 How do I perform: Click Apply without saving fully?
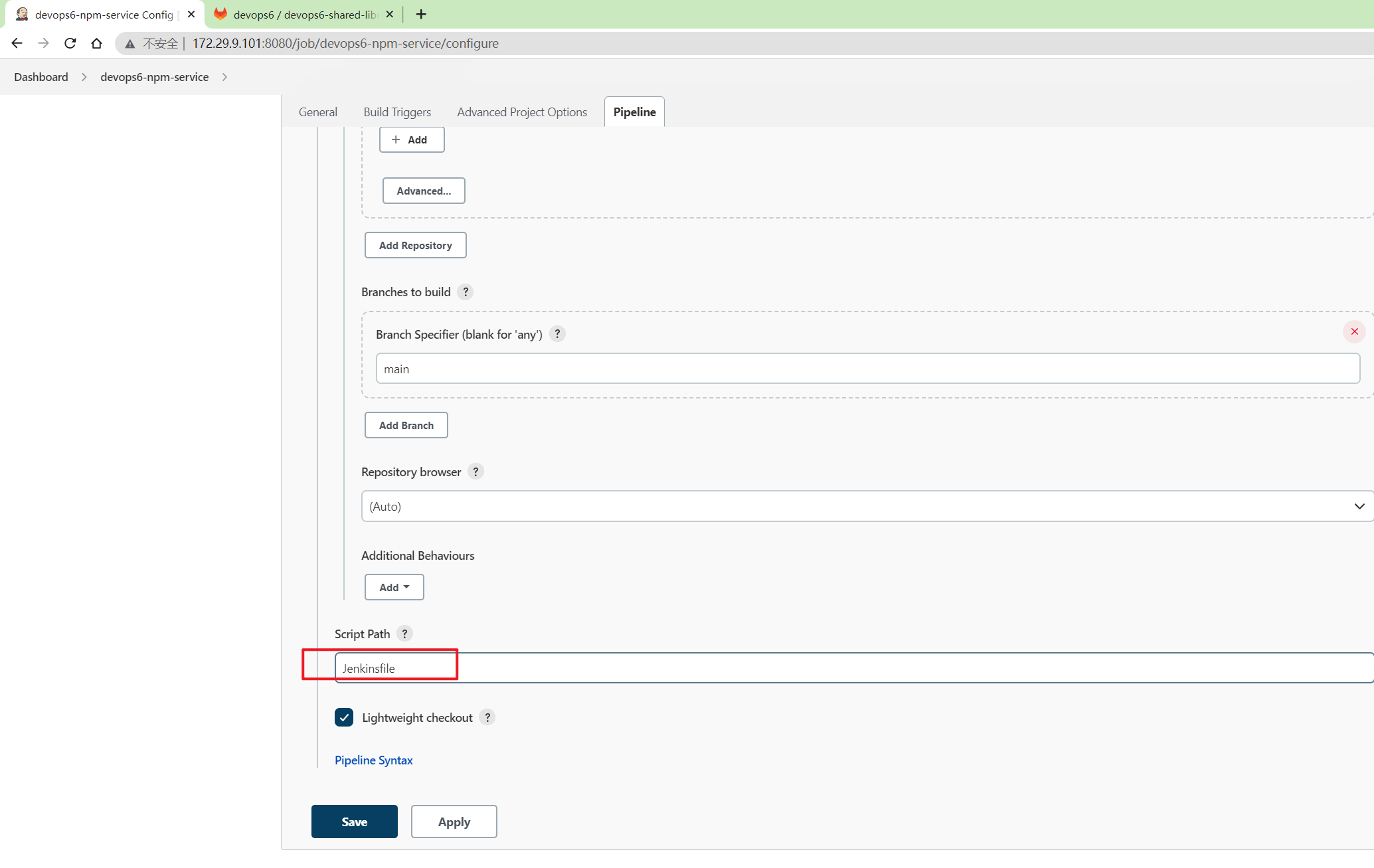[x=453, y=821]
